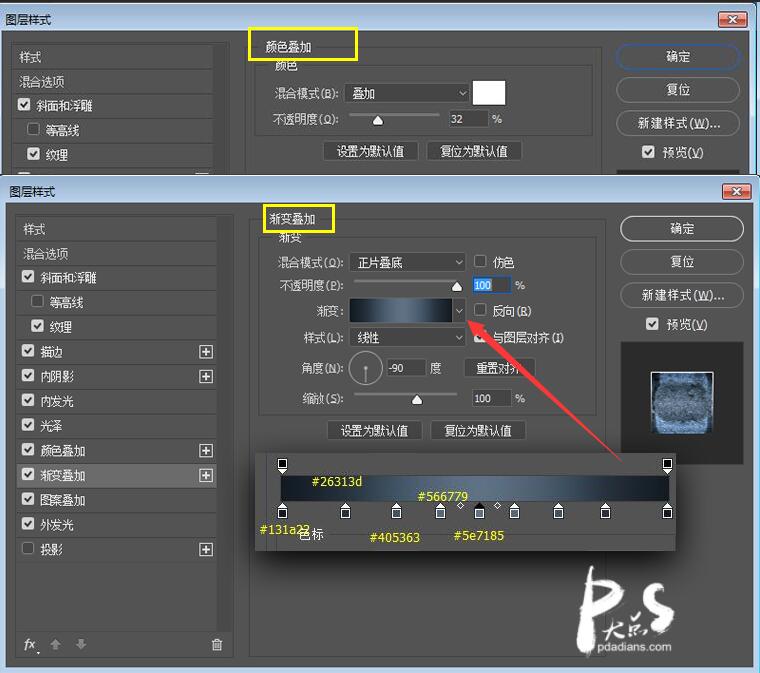Toggle 预览 checkbox in upper dialog
This screenshot has height=673, width=760.
[x=648, y=152]
